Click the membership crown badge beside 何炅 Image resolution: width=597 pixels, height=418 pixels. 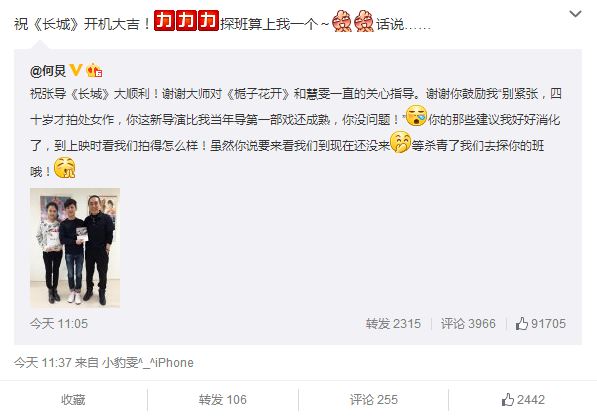click(x=94, y=70)
